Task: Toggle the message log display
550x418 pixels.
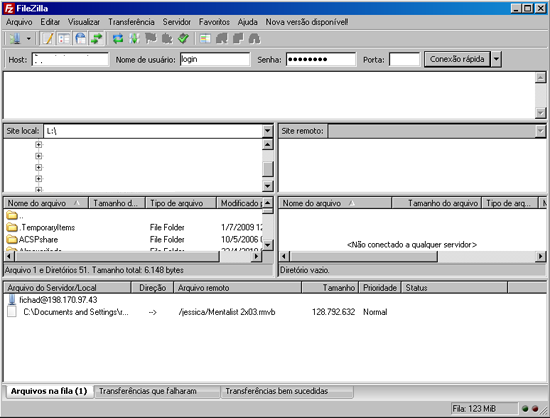Action: pyautogui.click(x=47, y=39)
